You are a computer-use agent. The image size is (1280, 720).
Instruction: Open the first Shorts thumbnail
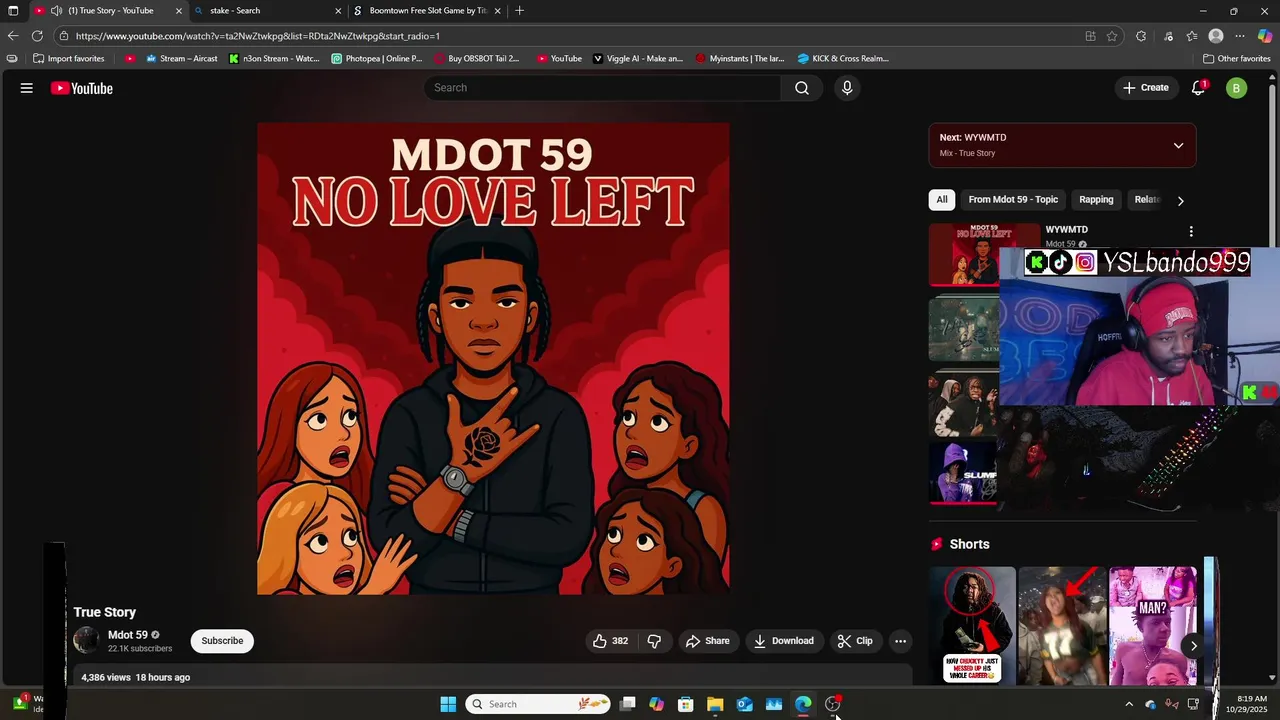point(972,625)
